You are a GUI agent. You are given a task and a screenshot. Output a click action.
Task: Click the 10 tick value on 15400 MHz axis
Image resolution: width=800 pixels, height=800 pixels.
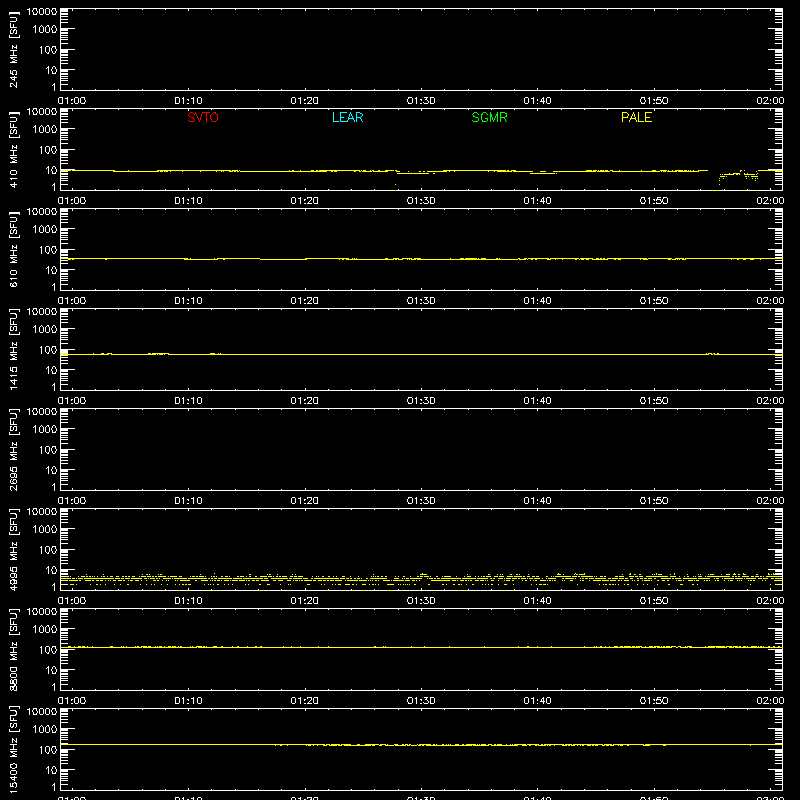pyautogui.click(x=51, y=770)
